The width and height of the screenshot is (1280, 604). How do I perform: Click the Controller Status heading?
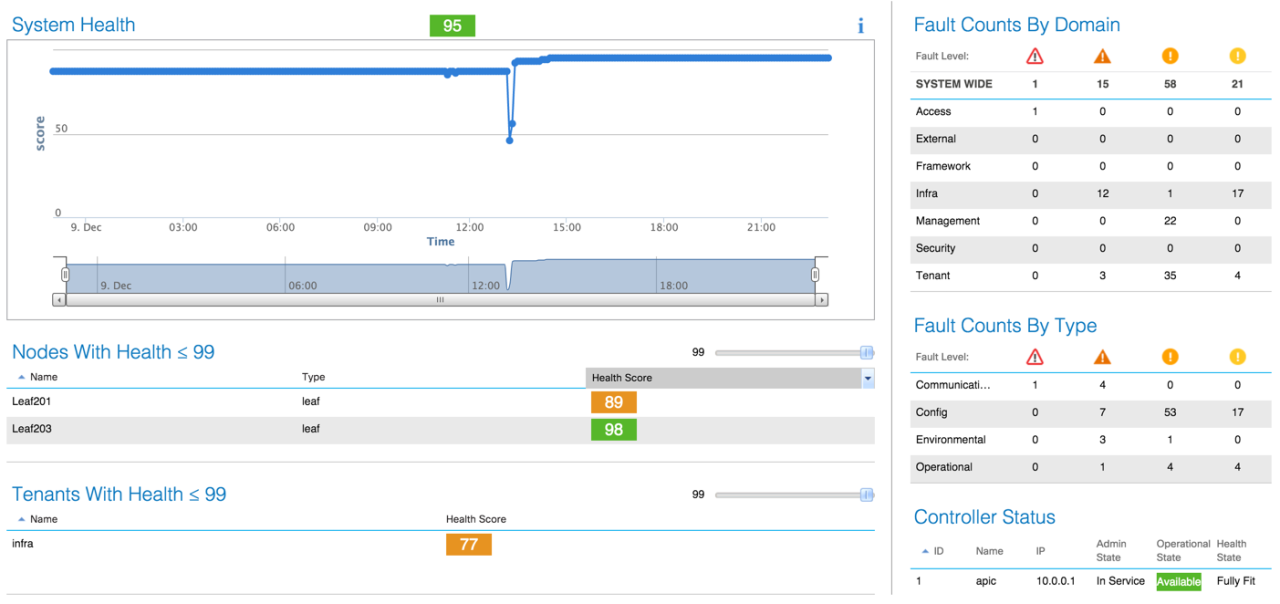985,517
